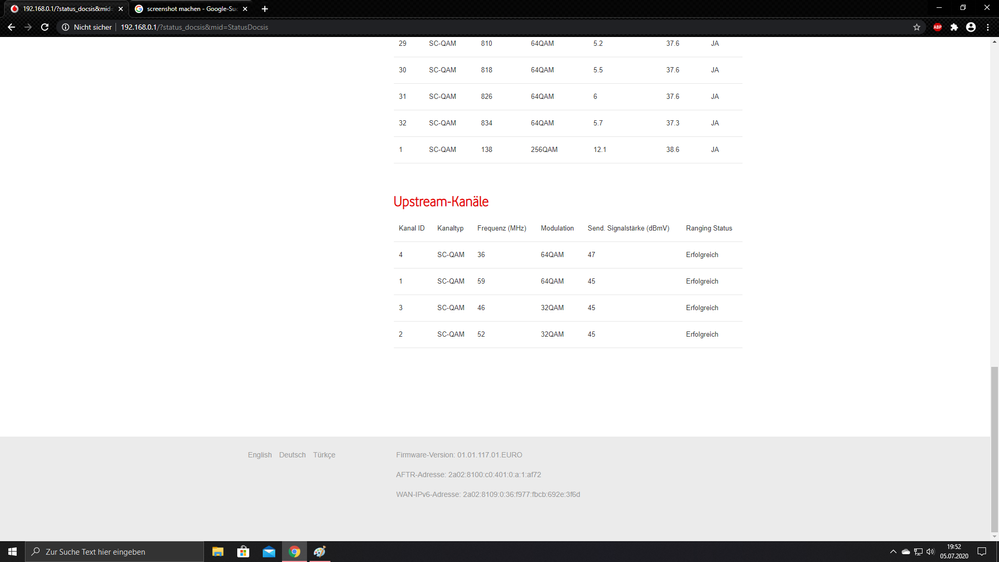This screenshot has width=999, height=562.
Task: Click the page vertical scrollbar thumb
Action: (x=994, y=449)
